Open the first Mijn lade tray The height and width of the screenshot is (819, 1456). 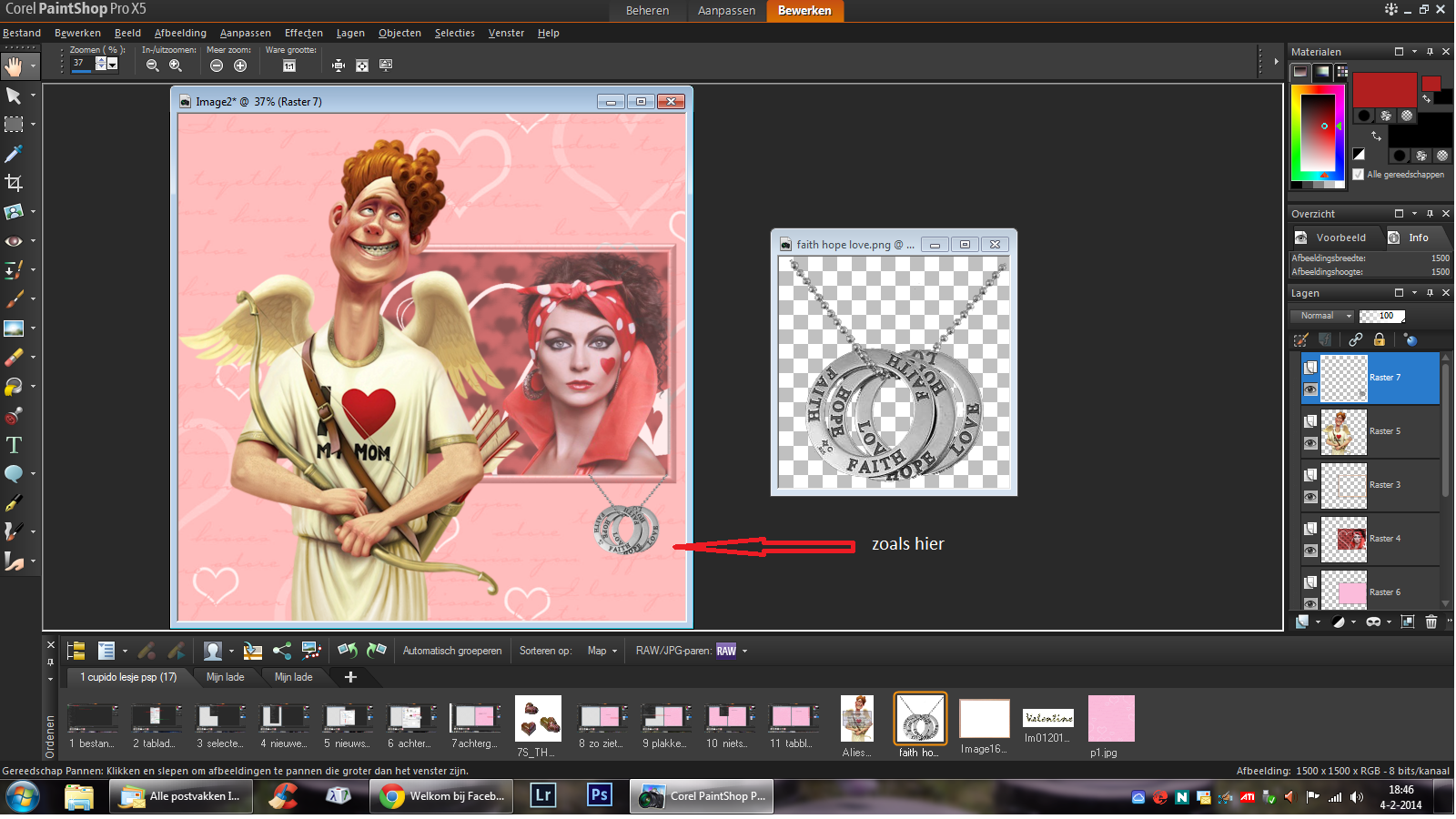225,677
